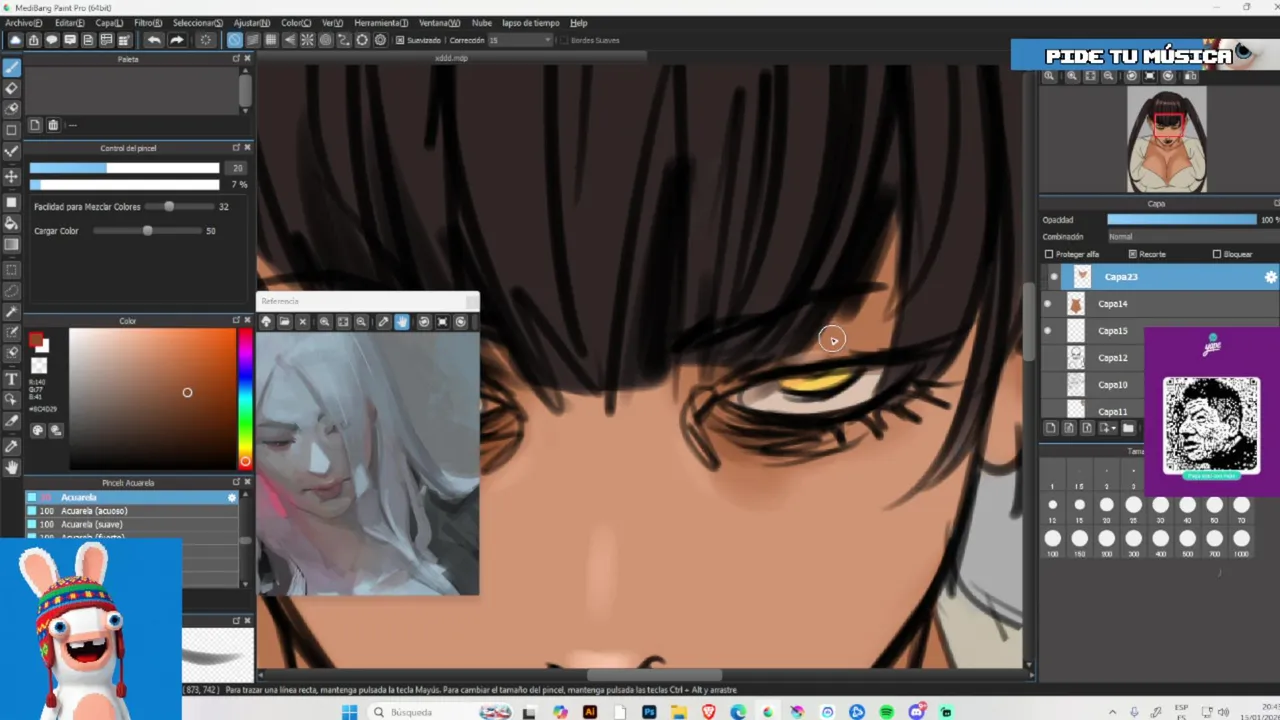The height and width of the screenshot is (720, 1280).
Task: Hide the Capa23 layer
Action: (x=1053, y=277)
